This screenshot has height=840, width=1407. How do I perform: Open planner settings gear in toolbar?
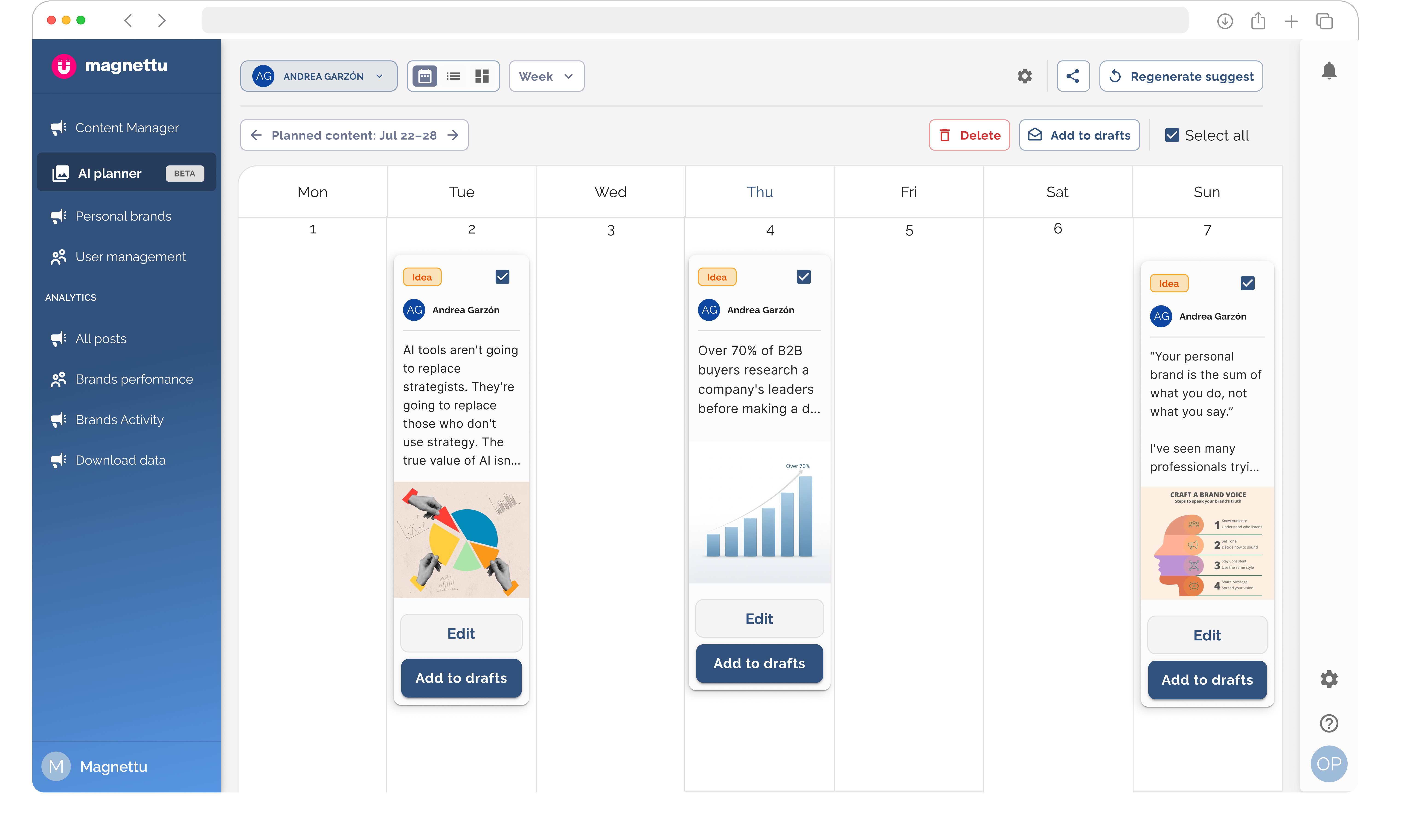[1024, 76]
